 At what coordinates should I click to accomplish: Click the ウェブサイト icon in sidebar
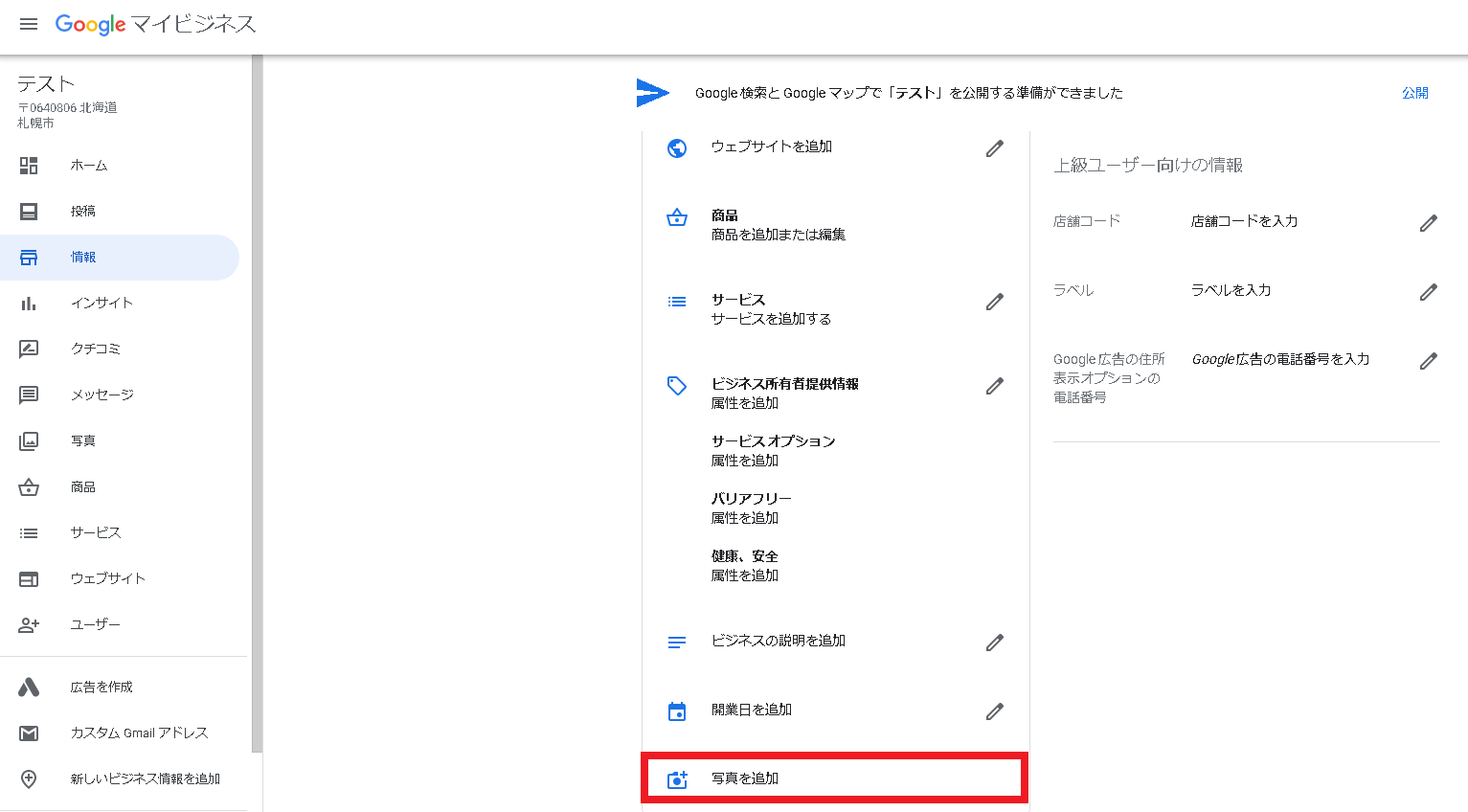point(29,579)
